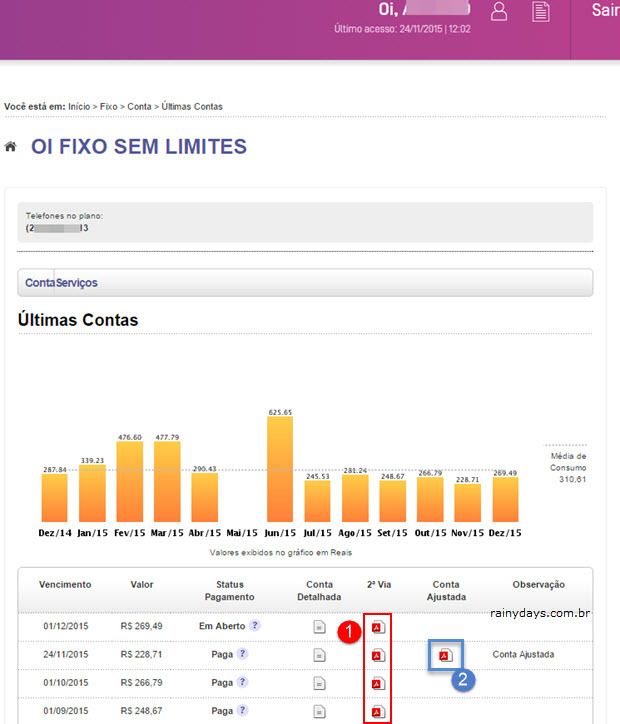Select Últimas Contas in the breadcrumb

[192, 107]
